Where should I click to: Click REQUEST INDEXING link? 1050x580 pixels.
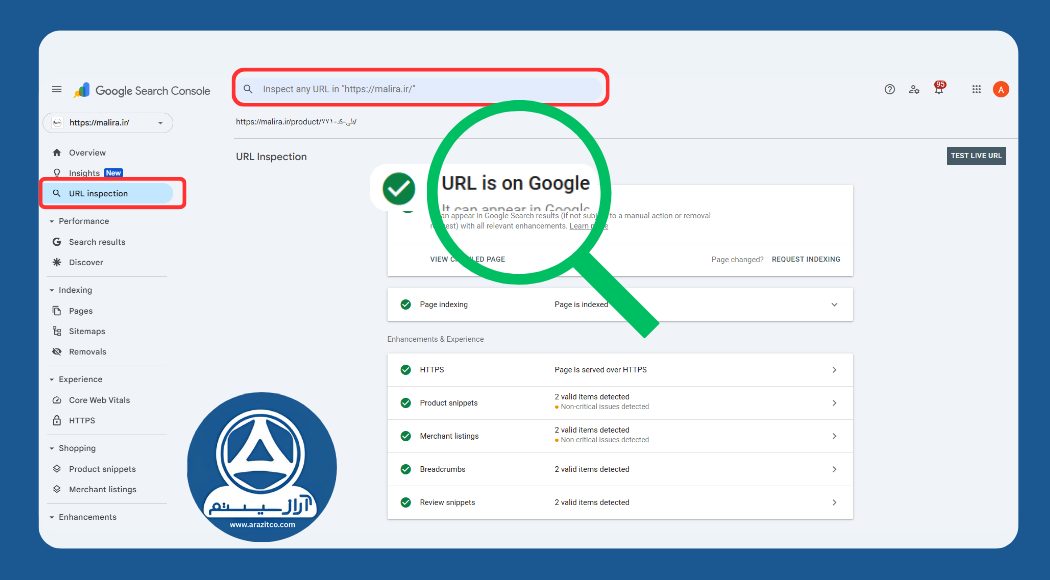pos(805,259)
